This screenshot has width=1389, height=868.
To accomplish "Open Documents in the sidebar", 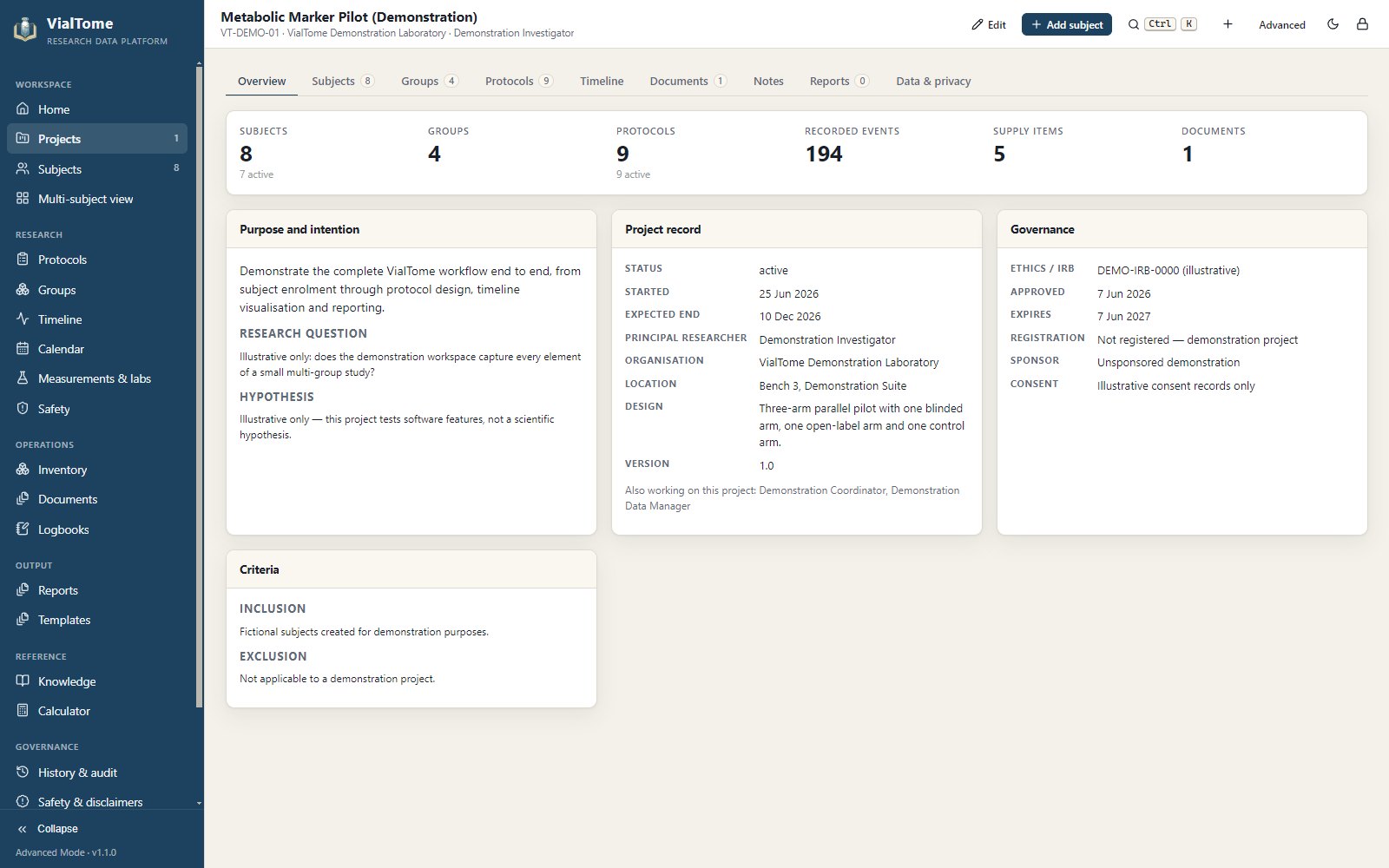I will (x=97, y=499).
